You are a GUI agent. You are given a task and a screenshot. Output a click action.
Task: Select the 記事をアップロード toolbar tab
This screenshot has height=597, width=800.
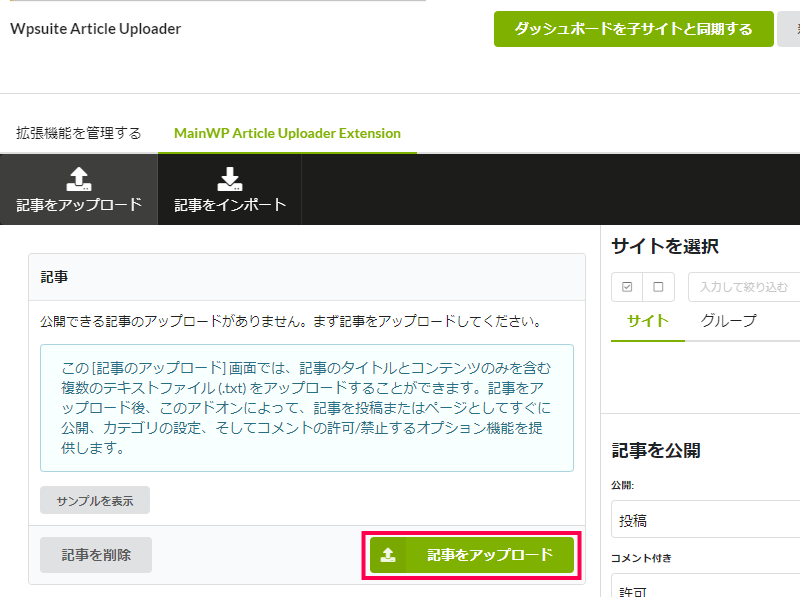tap(79, 189)
